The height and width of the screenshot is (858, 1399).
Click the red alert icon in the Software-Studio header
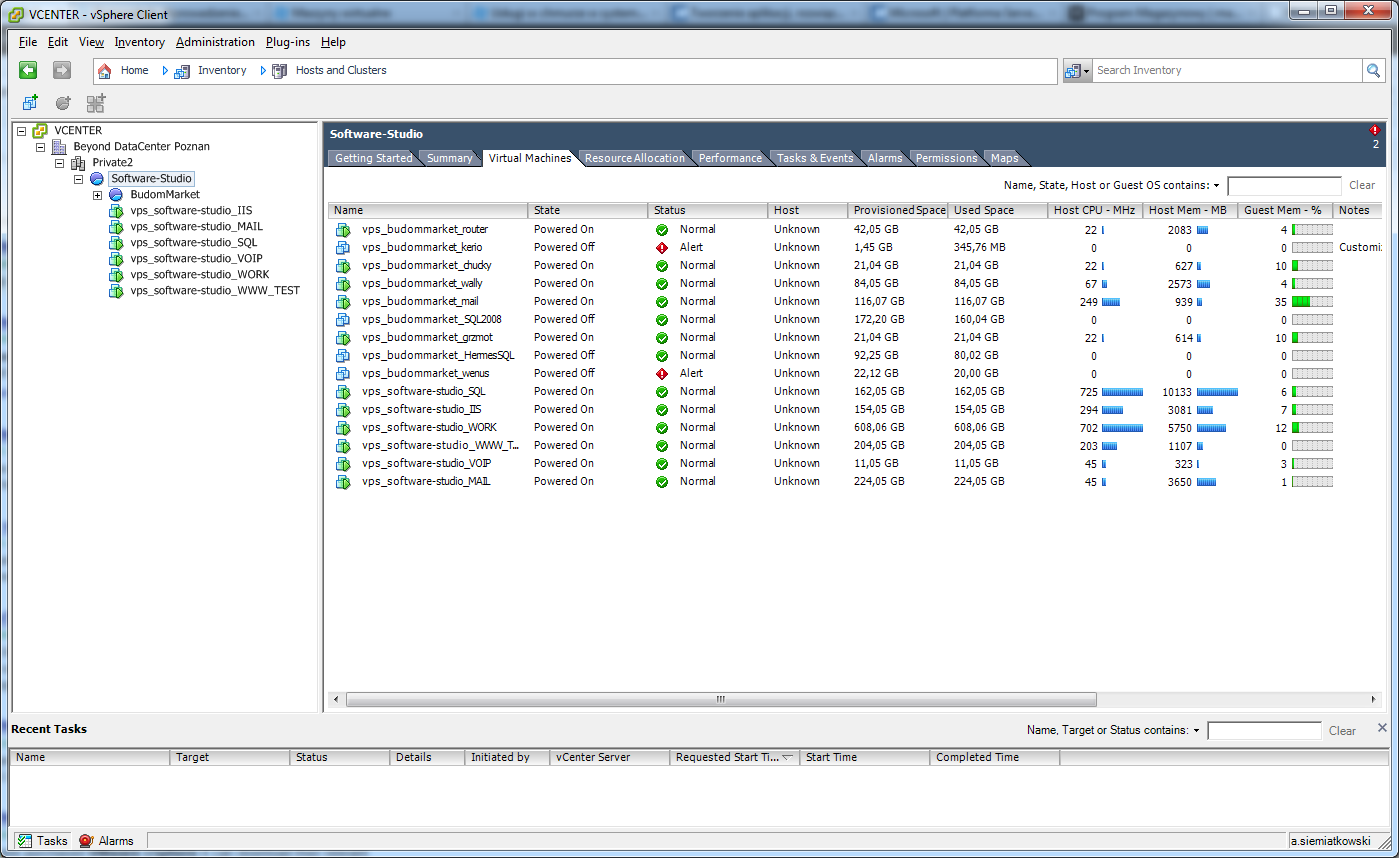click(x=1375, y=130)
